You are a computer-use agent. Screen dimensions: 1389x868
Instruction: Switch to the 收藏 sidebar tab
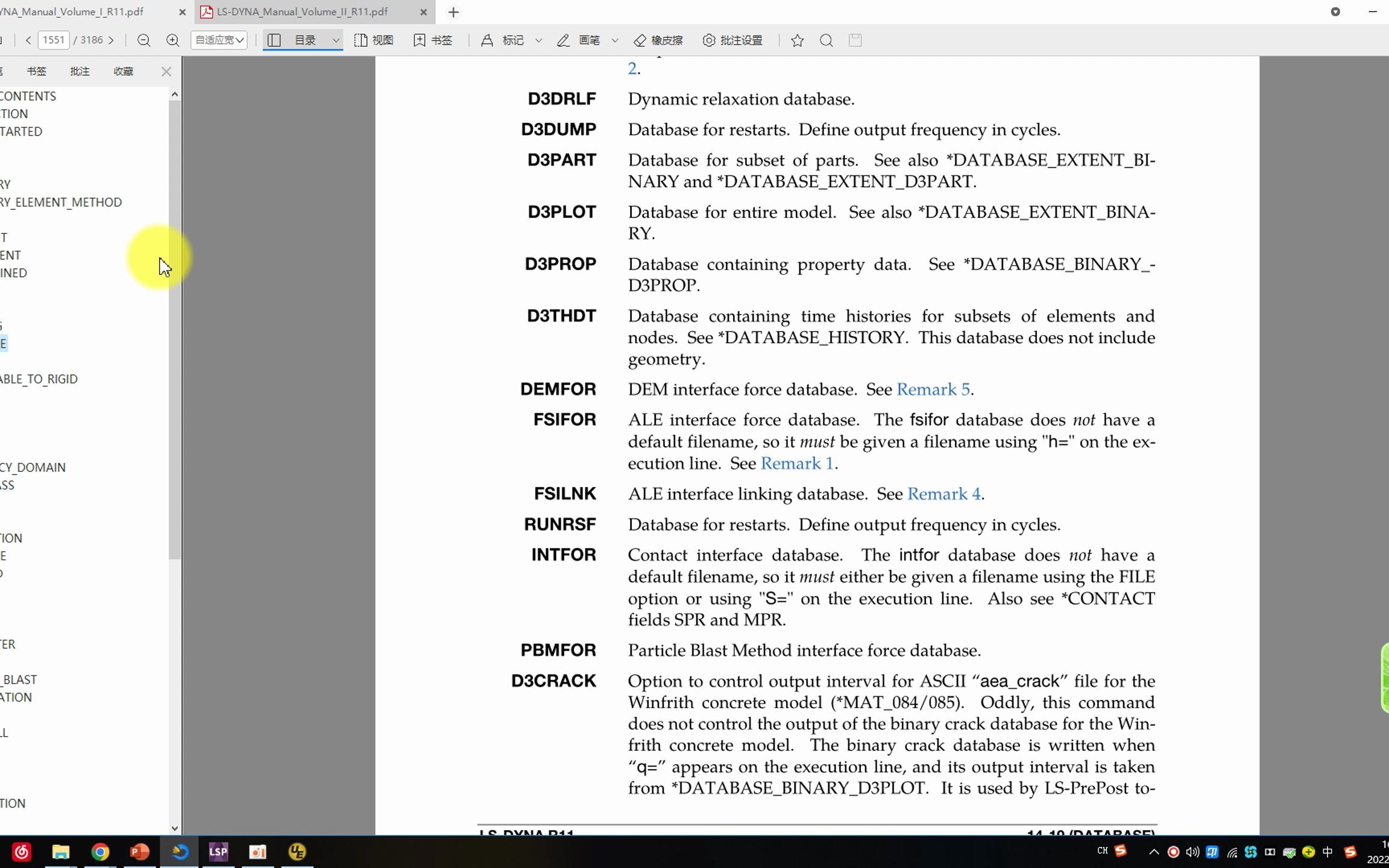point(123,71)
